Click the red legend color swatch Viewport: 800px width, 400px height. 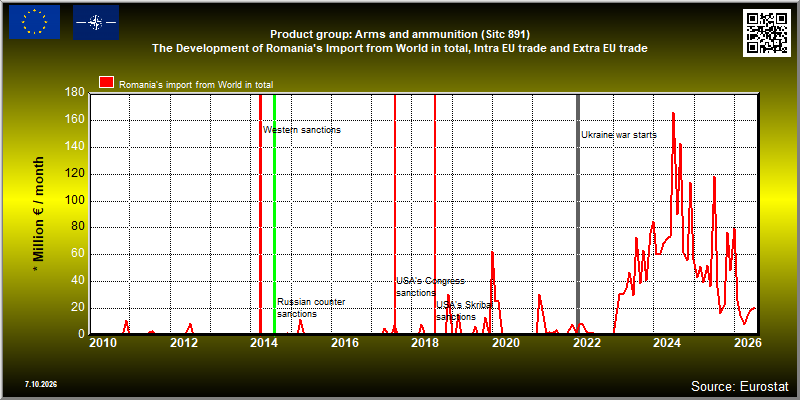(x=107, y=83)
